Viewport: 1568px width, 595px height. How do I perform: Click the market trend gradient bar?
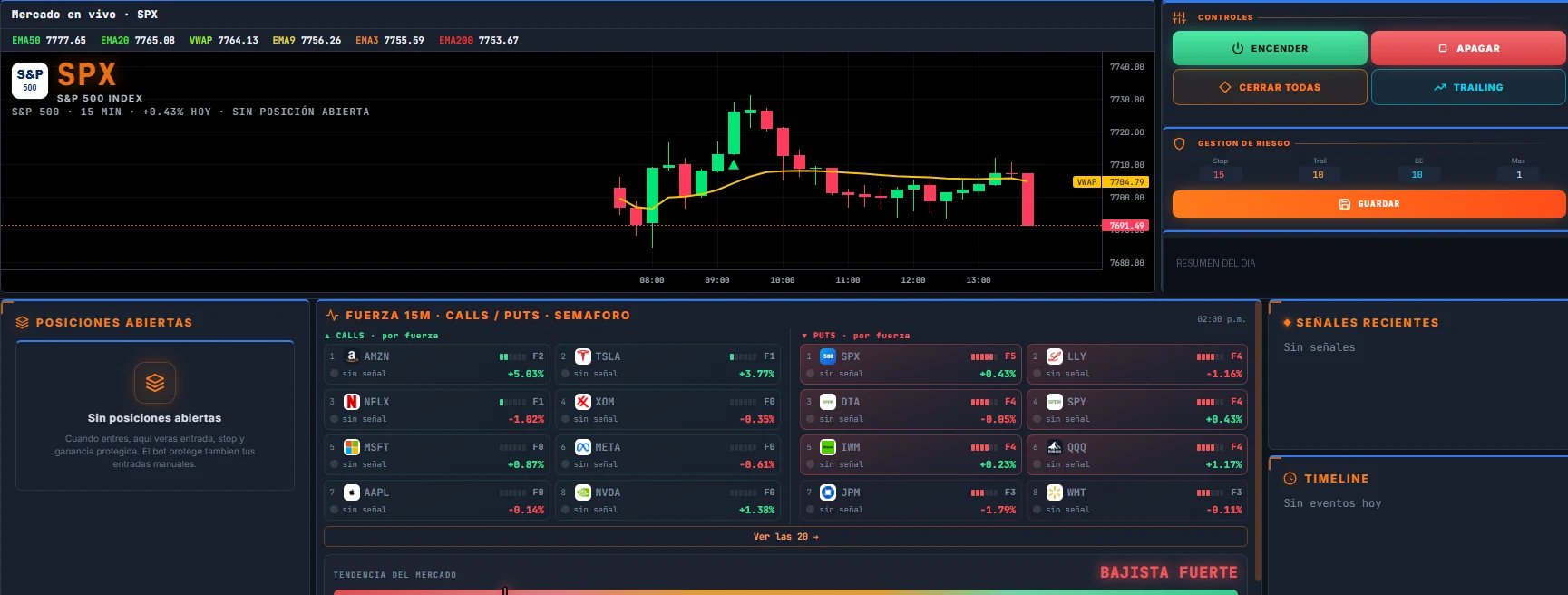tap(785, 591)
